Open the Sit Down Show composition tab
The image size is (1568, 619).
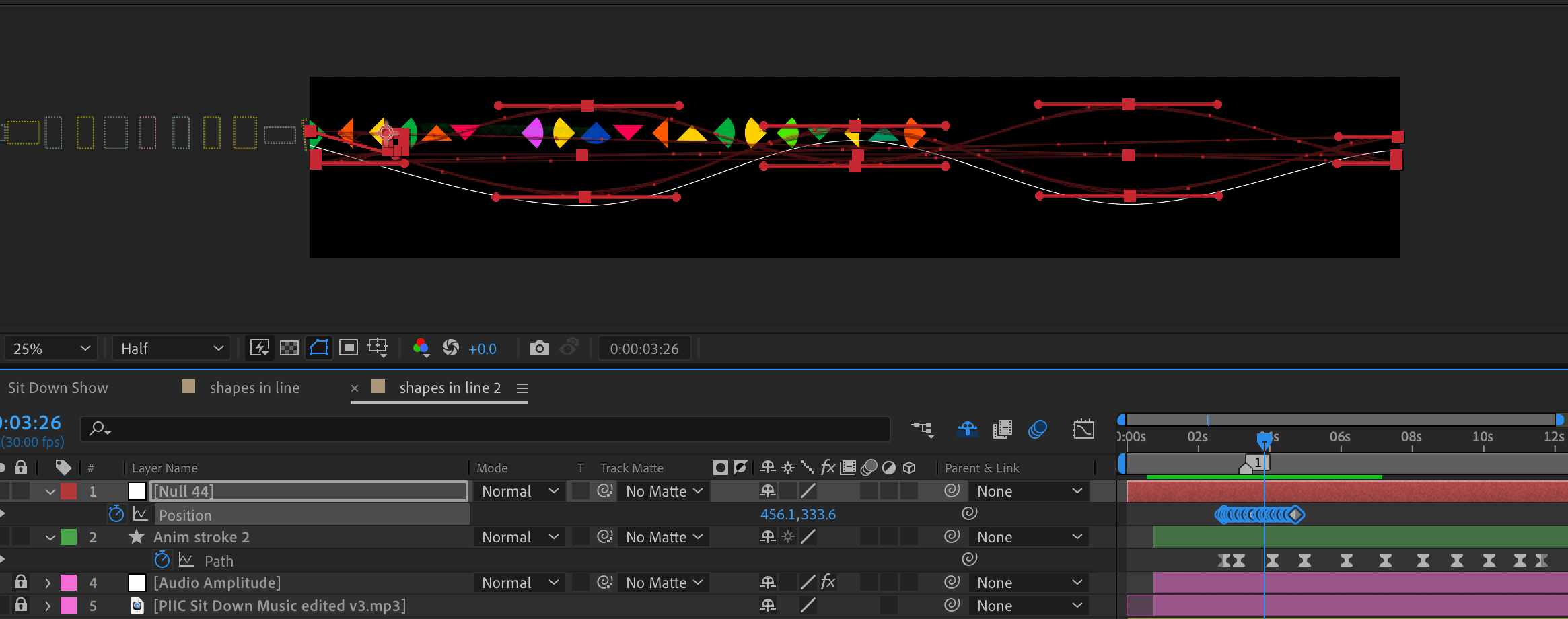[57, 388]
